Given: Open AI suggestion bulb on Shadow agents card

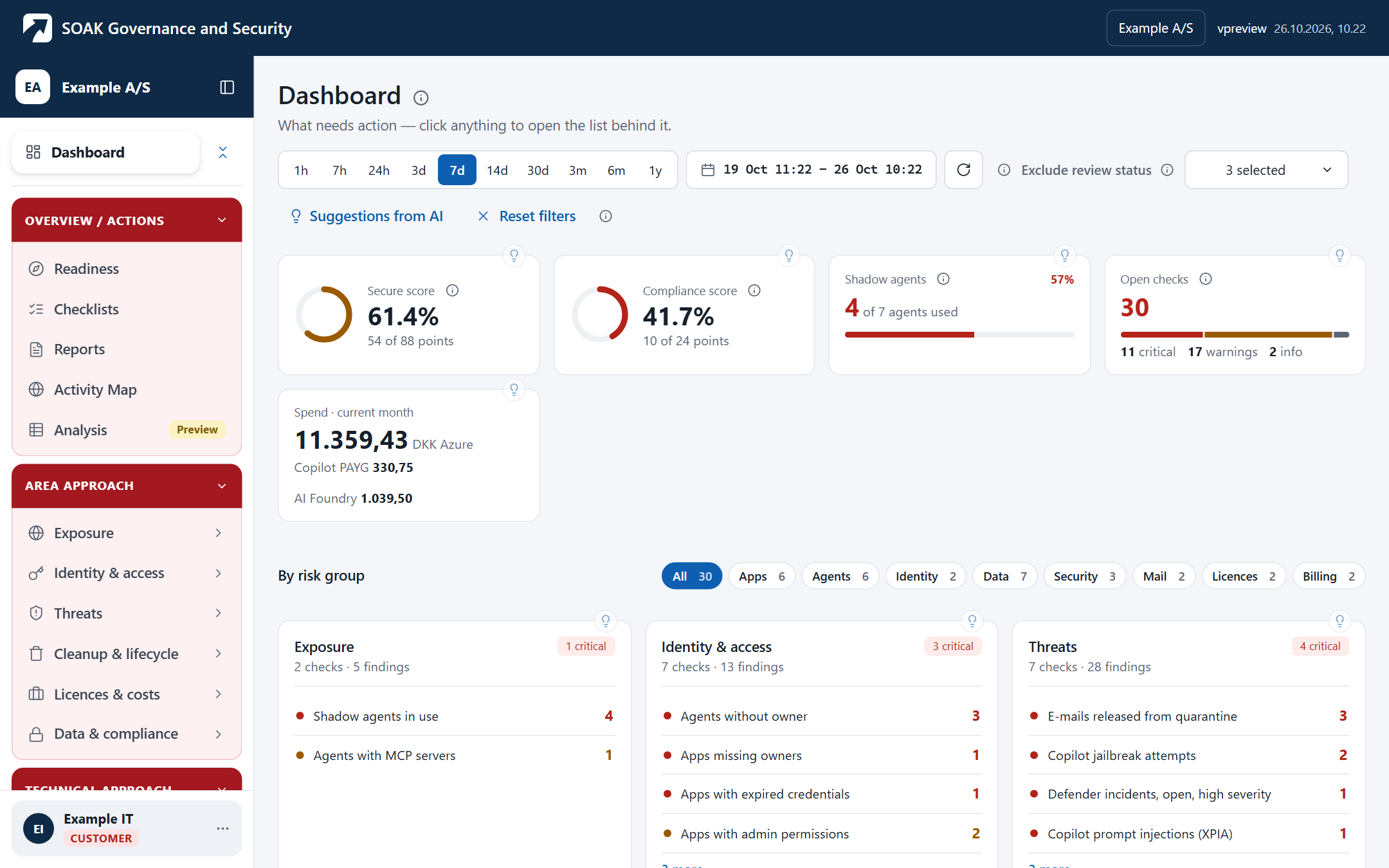Looking at the screenshot, I should point(1065,255).
